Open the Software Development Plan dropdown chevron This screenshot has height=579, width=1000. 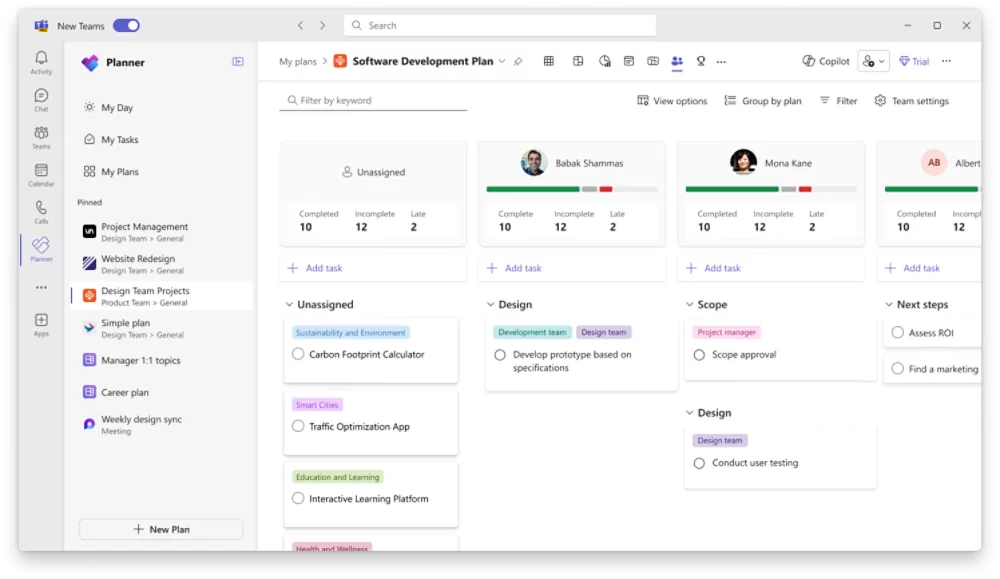[502, 62]
